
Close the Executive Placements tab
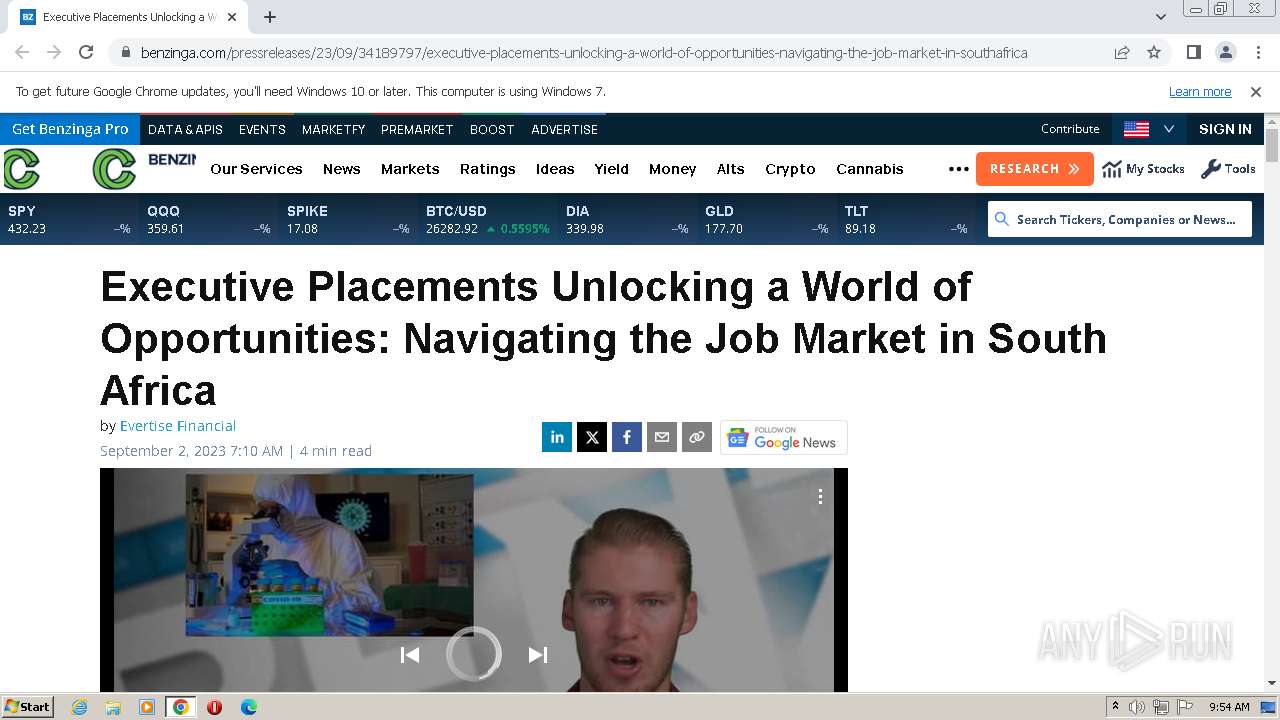232,17
